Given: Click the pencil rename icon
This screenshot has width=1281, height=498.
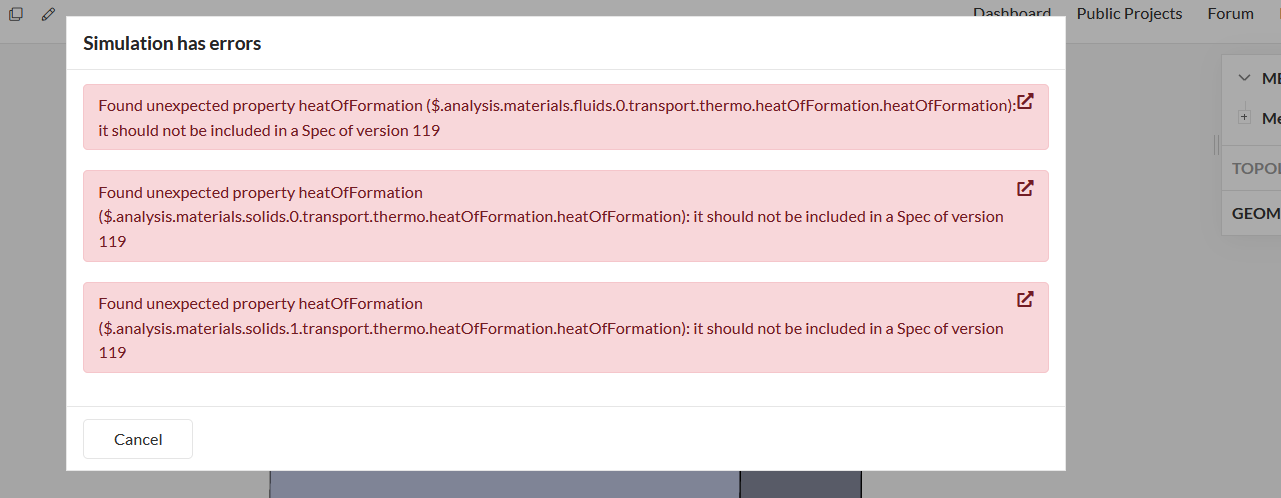Looking at the screenshot, I should click(x=49, y=14).
